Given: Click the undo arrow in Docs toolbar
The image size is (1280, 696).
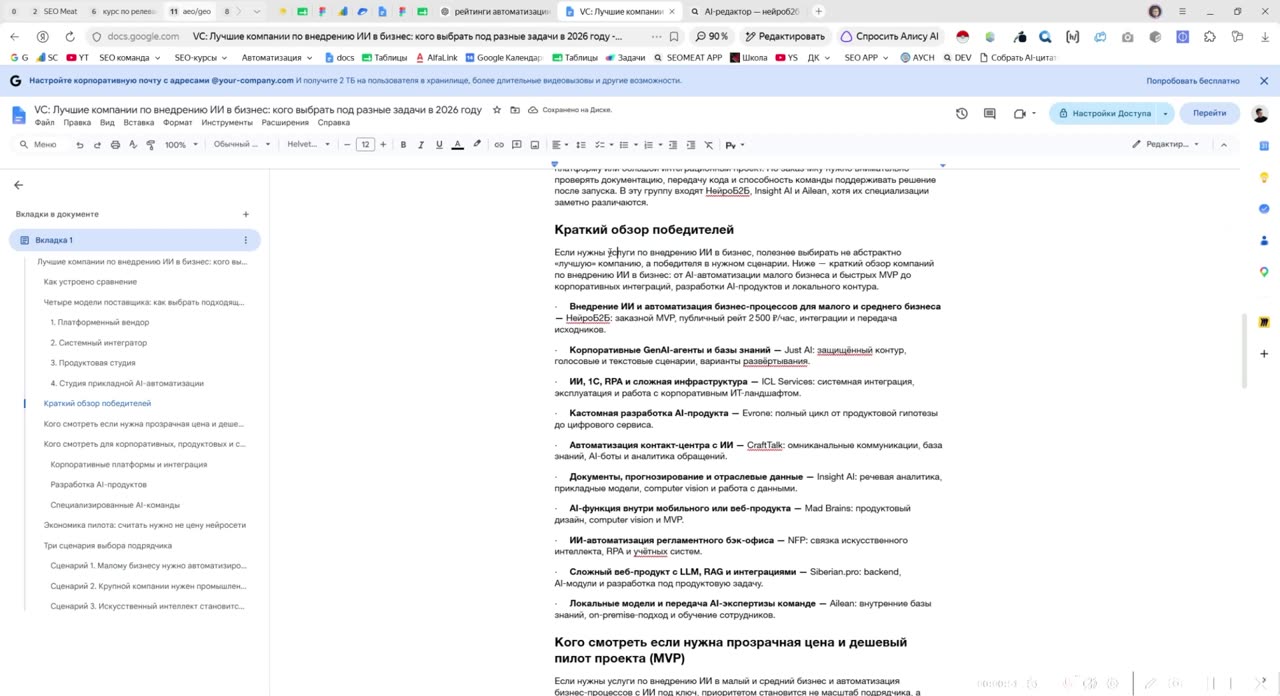Looking at the screenshot, I should 80,145.
